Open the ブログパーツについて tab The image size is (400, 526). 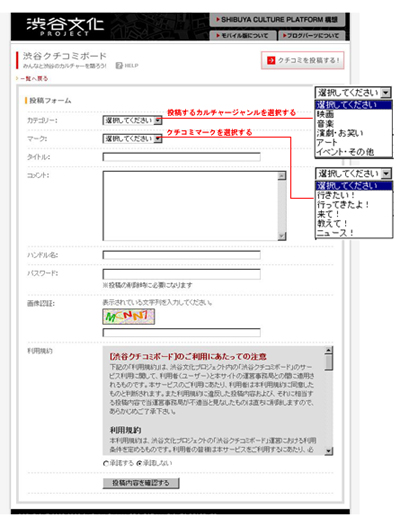(x=312, y=36)
